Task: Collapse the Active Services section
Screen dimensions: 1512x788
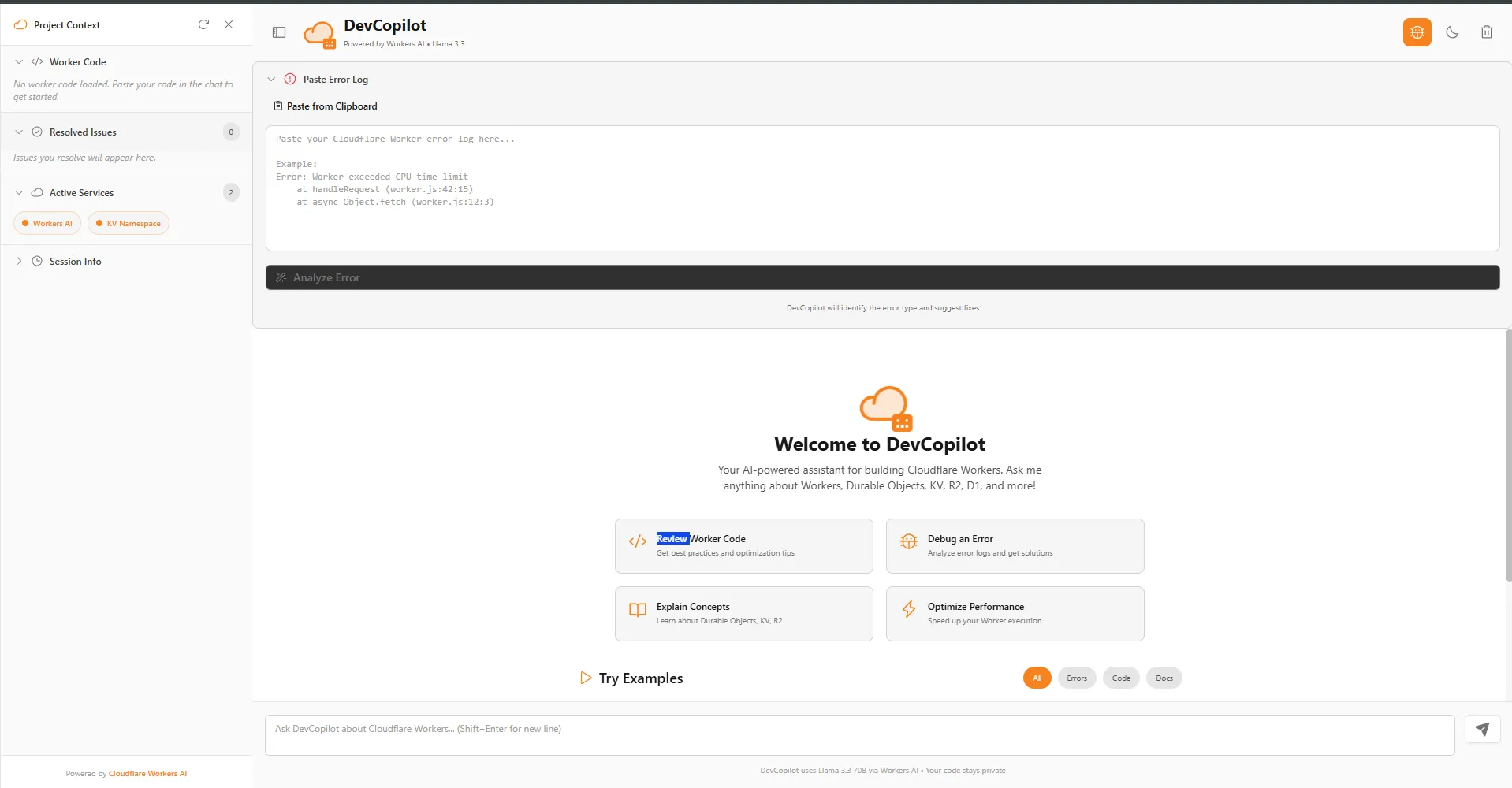Action: click(19, 192)
